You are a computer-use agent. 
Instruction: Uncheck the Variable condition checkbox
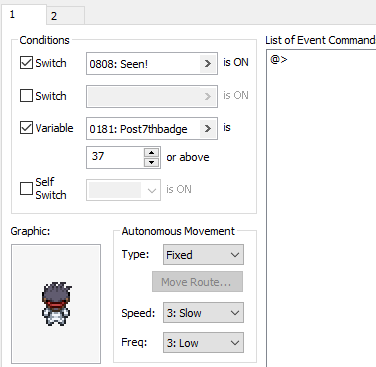pos(26,128)
